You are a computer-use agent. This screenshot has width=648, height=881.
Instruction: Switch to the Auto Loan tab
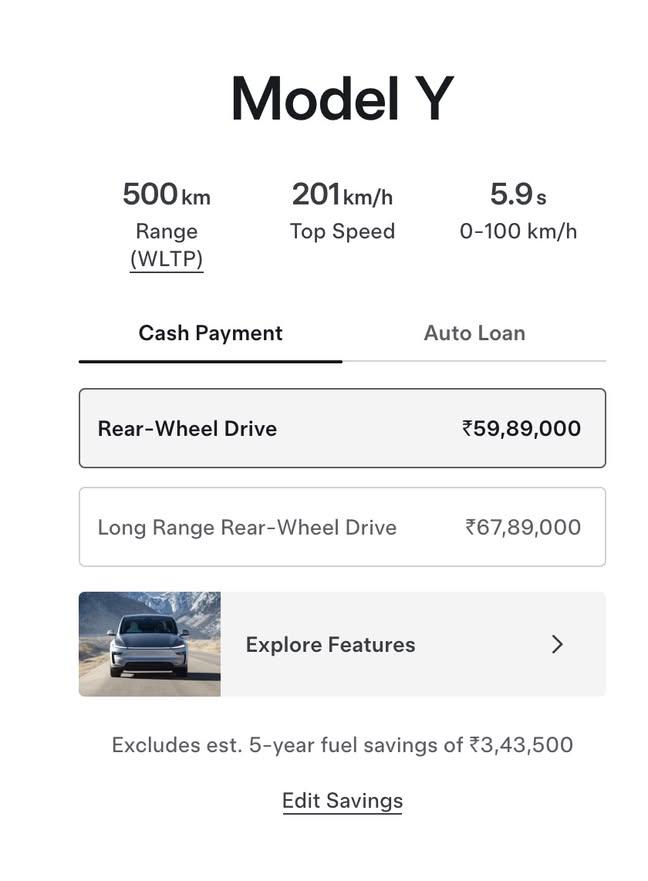474,333
